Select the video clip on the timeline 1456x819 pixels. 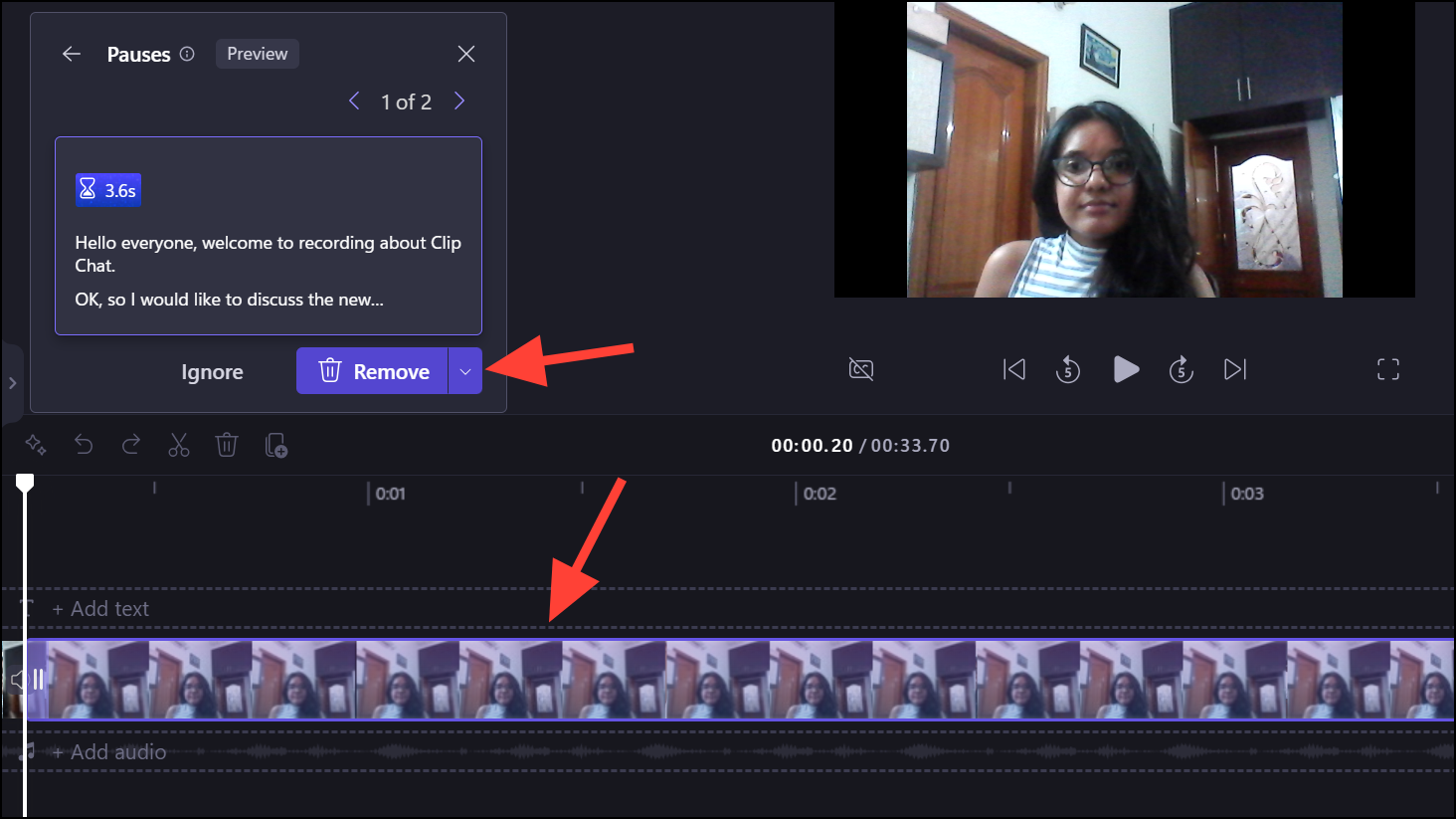(x=739, y=680)
